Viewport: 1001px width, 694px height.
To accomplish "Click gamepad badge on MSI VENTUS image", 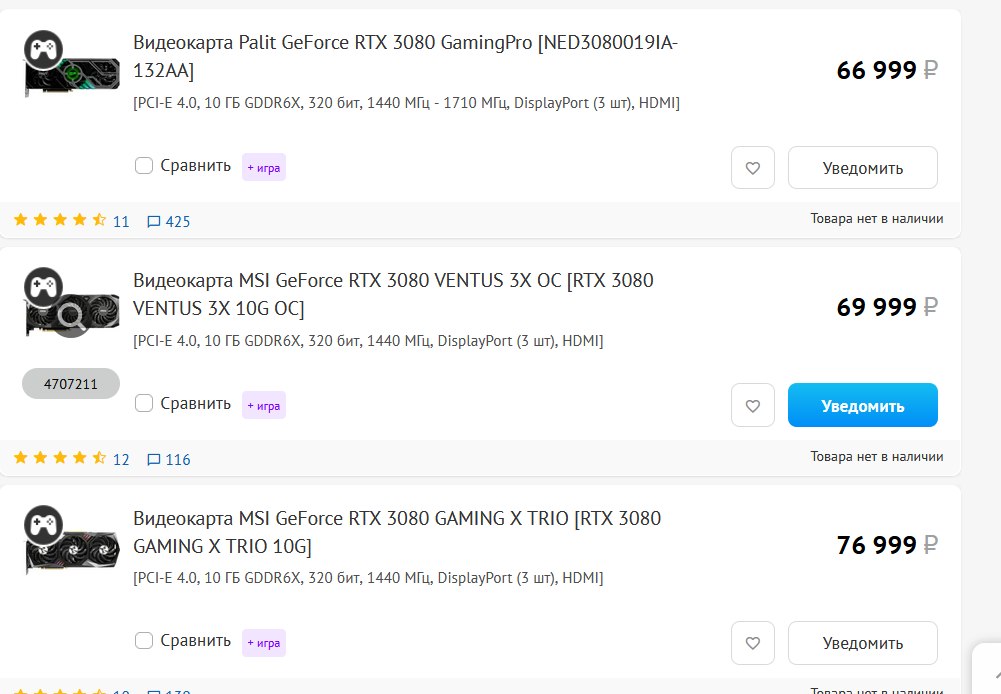I will coord(43,287).
